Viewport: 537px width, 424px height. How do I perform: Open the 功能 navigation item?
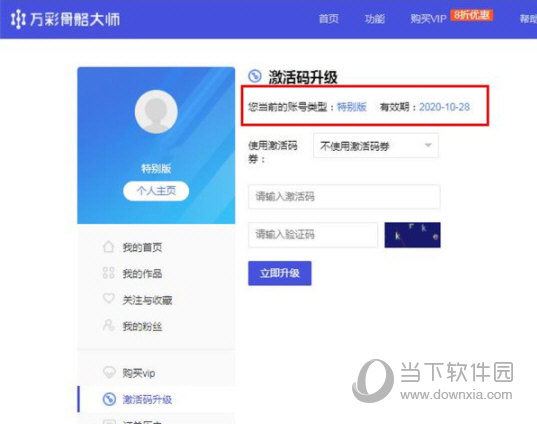(375, 18)
